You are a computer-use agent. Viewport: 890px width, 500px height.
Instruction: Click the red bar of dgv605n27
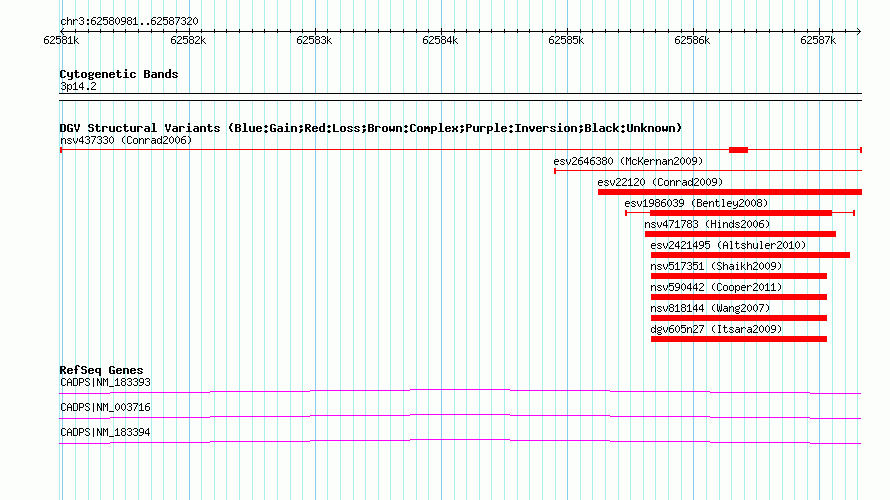tap(739, 339)
